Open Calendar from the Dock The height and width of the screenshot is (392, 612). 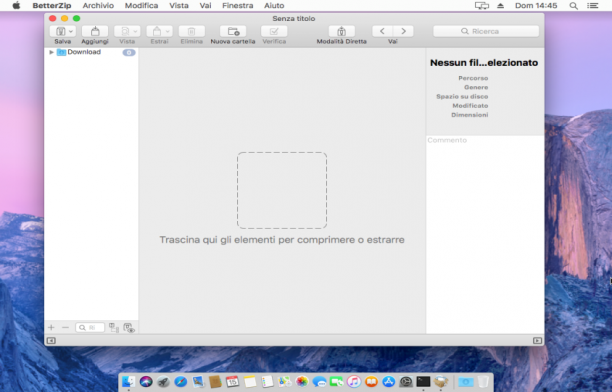[233, 381]
